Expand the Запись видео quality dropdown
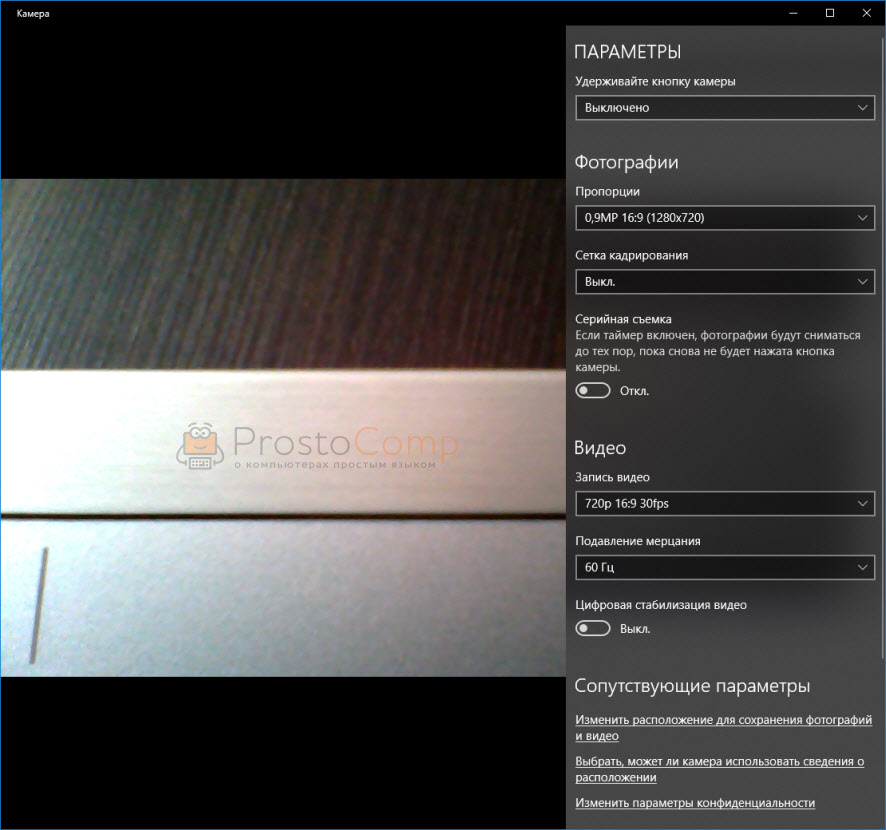This screenshot has width=886, height=830. 725,504
